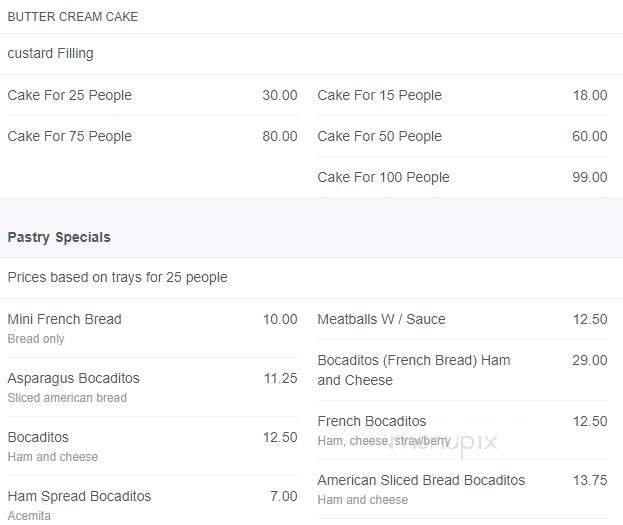Click the French Bocaditos item
The height and width of the screenshot is (525, 623).
tap(371, 421)
